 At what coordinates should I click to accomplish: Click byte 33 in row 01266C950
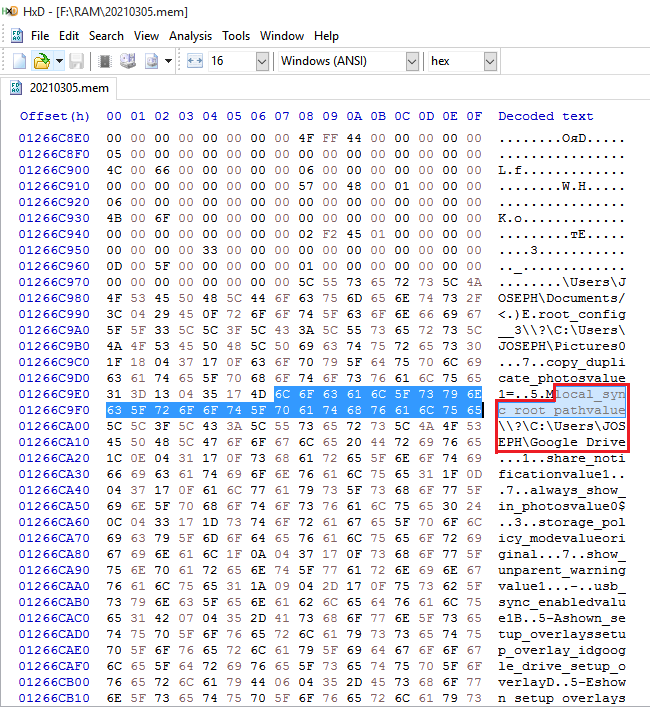click(x=210, y=250)
